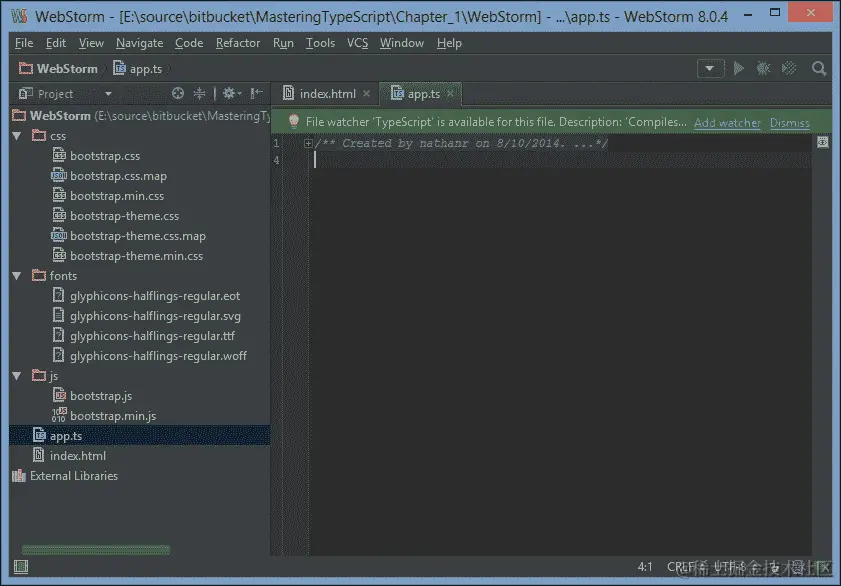The height and width of the screenshot is (586, 841).
Task: Close the index.html tab
Action: [x=366, y=93]
